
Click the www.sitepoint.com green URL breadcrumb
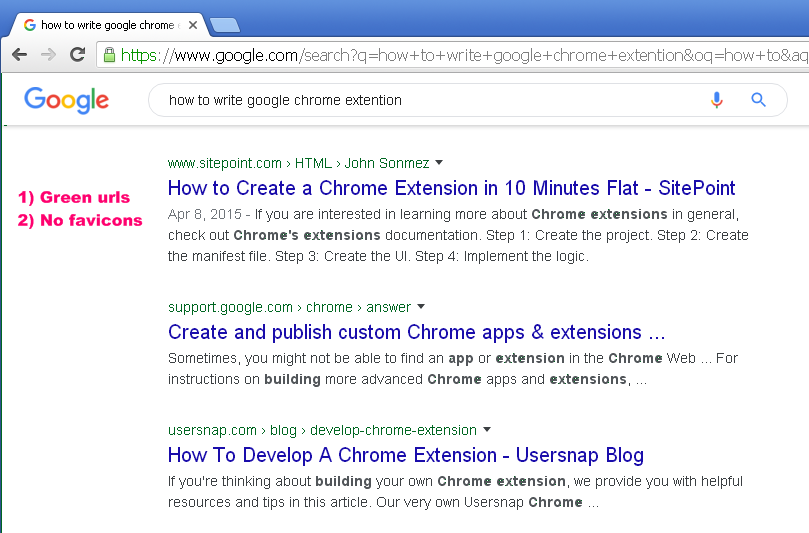coord(298,163)
